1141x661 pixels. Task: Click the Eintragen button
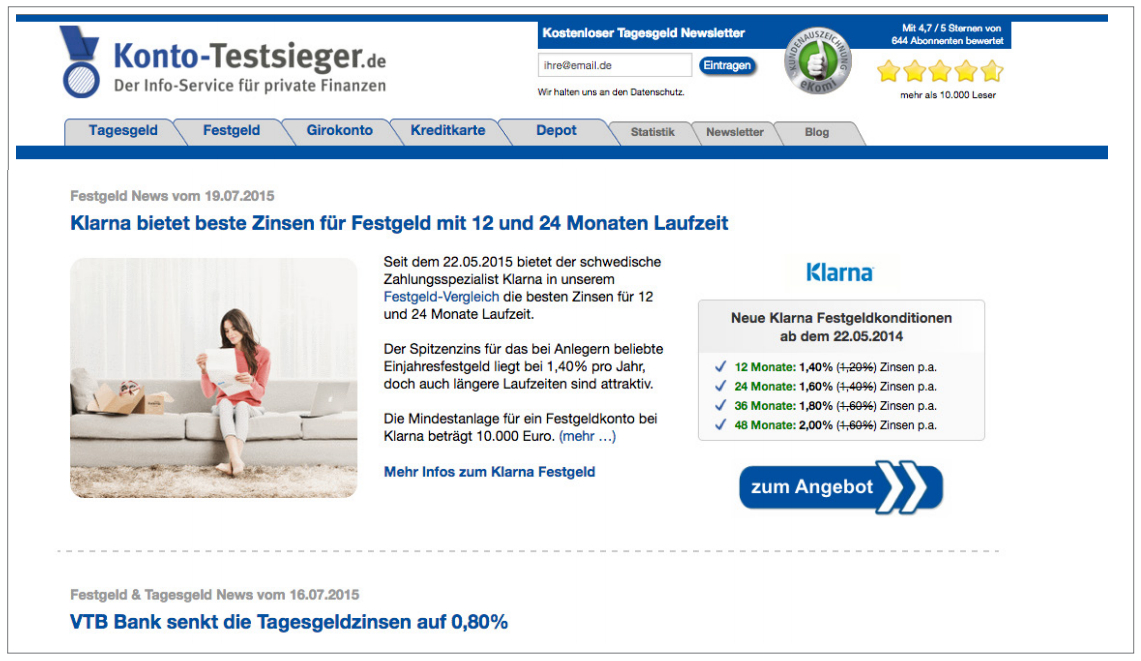tap(727, 66)
